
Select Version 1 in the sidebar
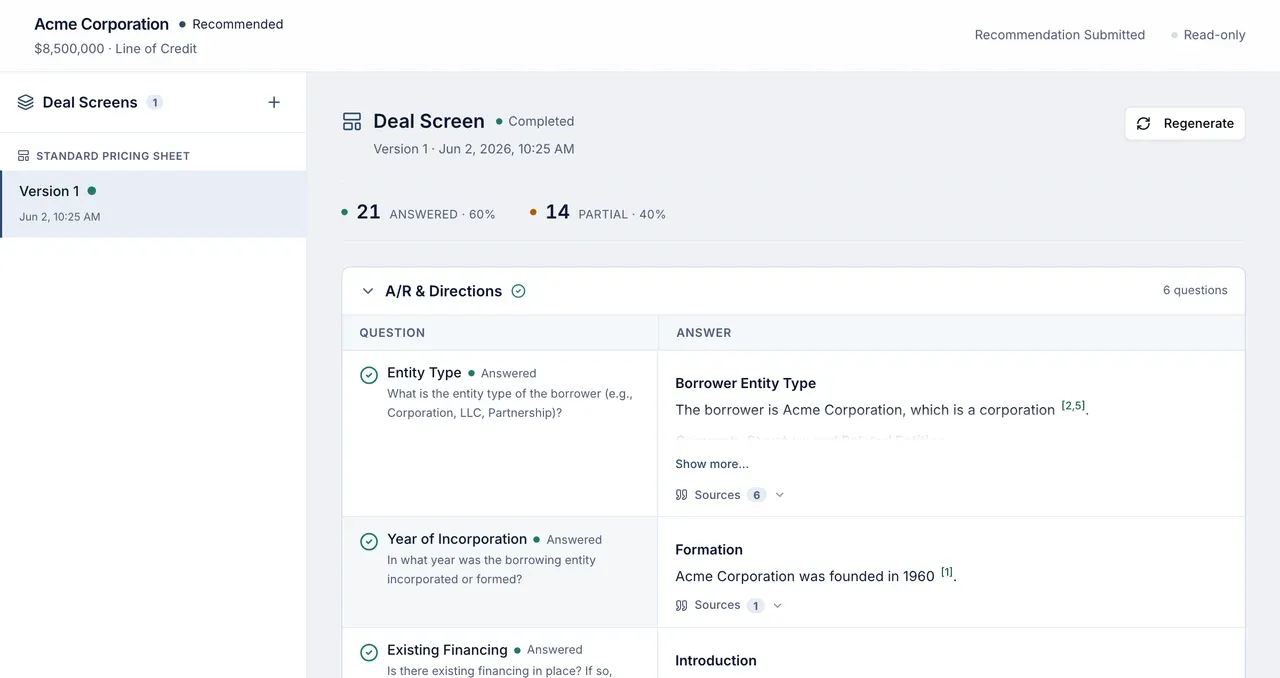153,204
